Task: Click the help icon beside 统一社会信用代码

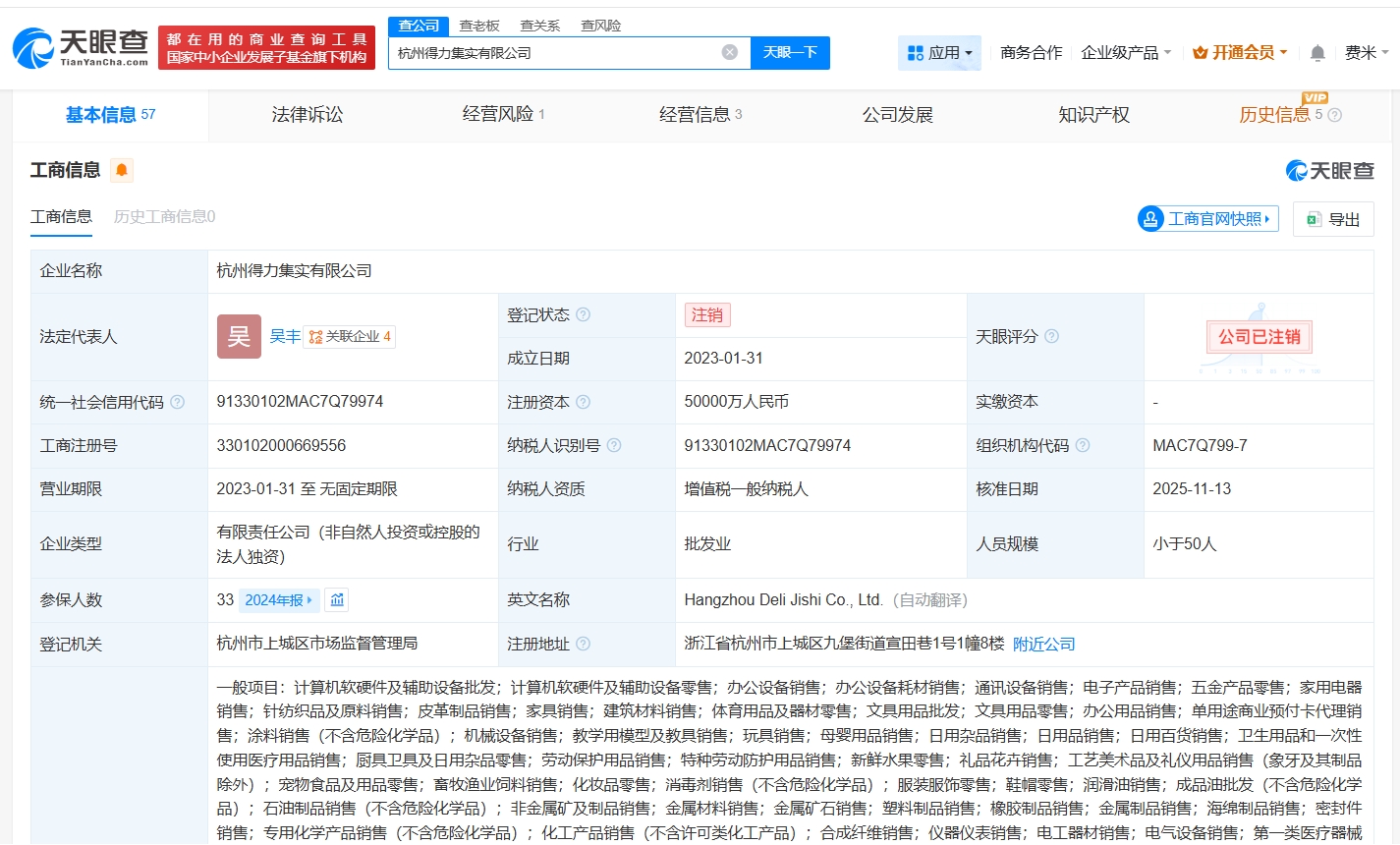Action: coord(177,401)
